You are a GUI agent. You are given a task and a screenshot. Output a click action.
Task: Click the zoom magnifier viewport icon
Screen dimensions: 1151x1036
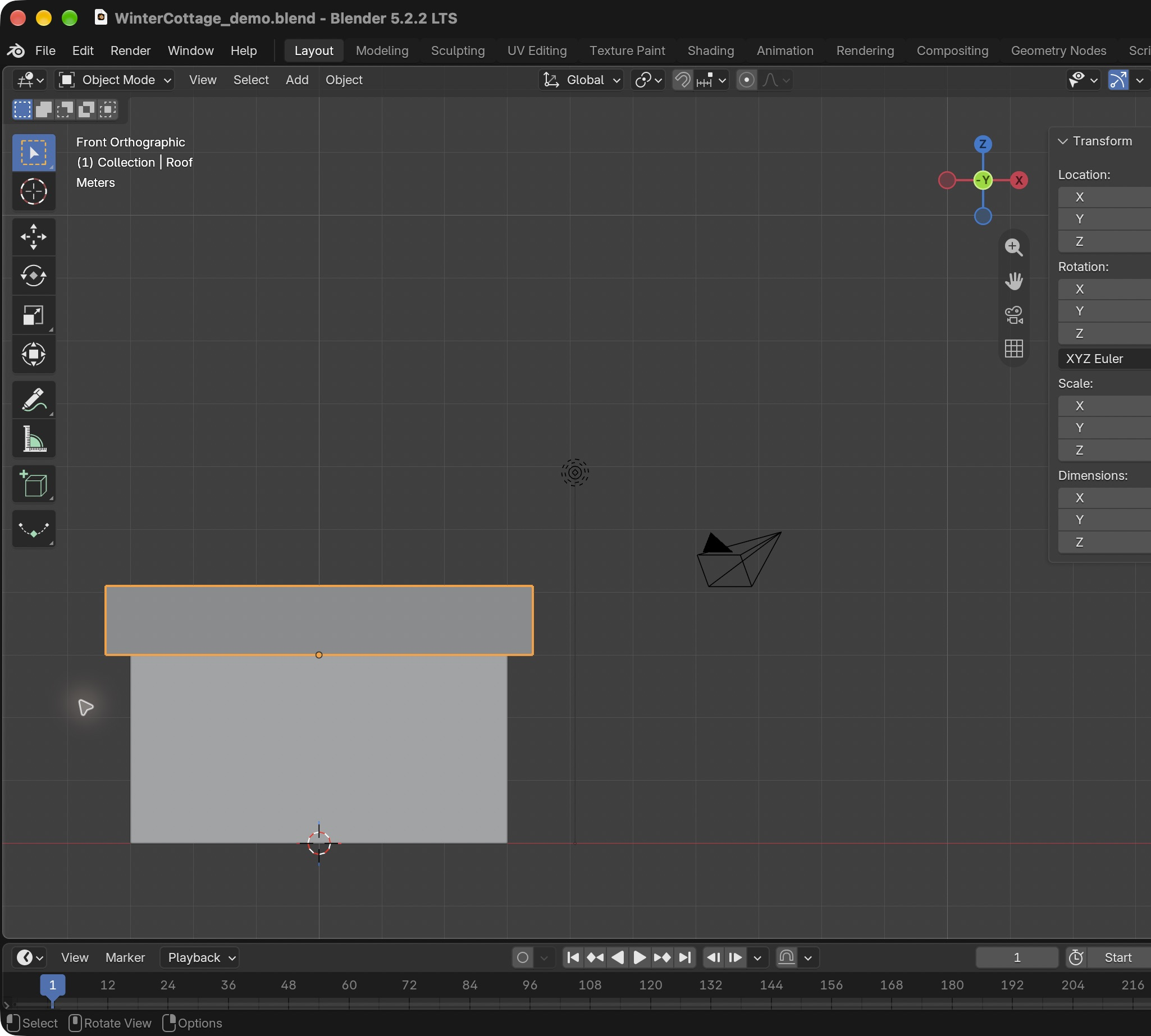(1014, 247)
